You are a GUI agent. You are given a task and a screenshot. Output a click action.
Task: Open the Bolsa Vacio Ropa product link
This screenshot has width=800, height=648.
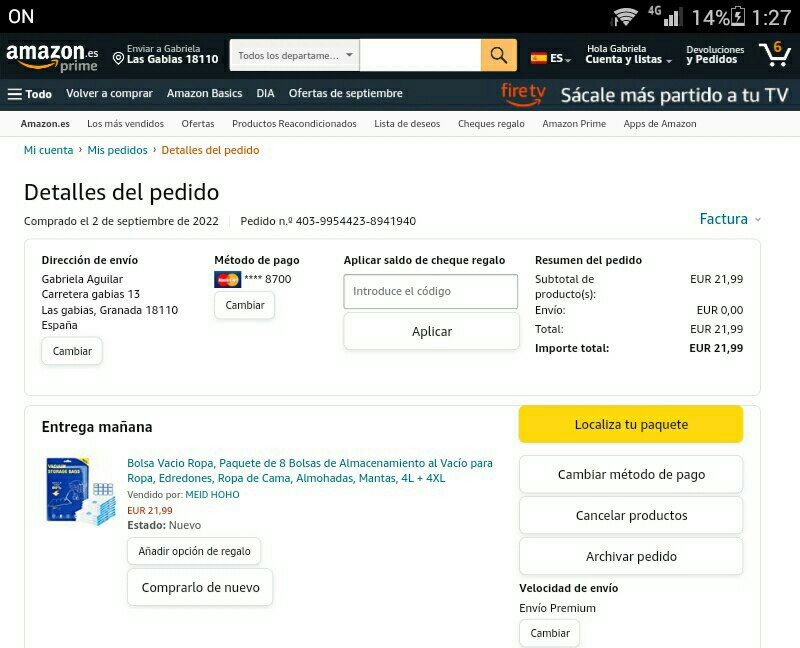coord(310,470)
